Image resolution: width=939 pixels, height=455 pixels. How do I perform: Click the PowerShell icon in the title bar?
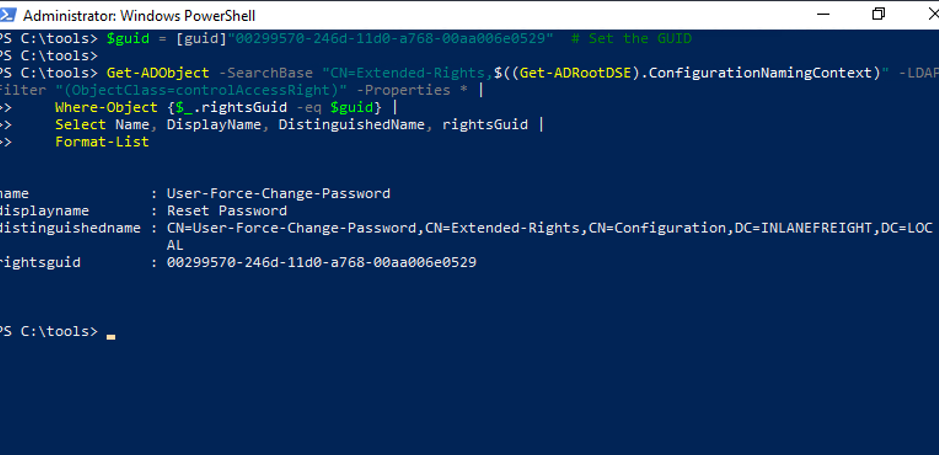(x=8, y=15)
